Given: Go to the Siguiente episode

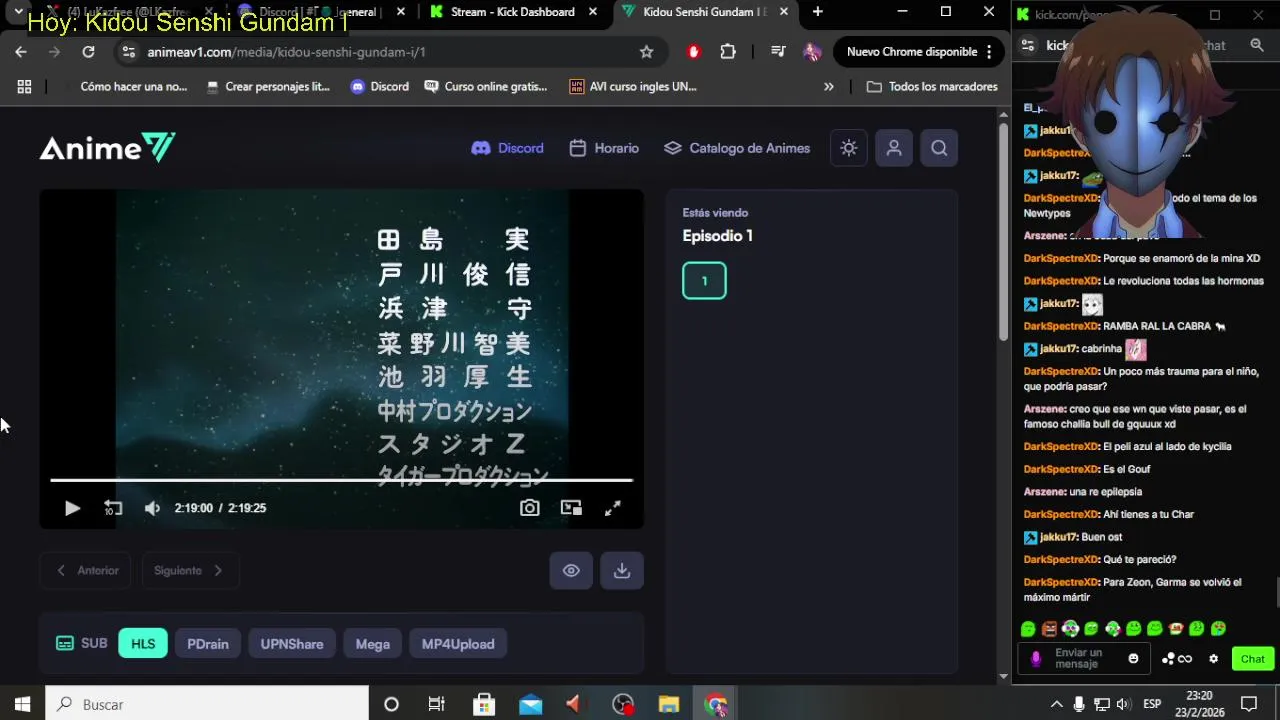Looking at the screenshot, I should coord(190,570).
